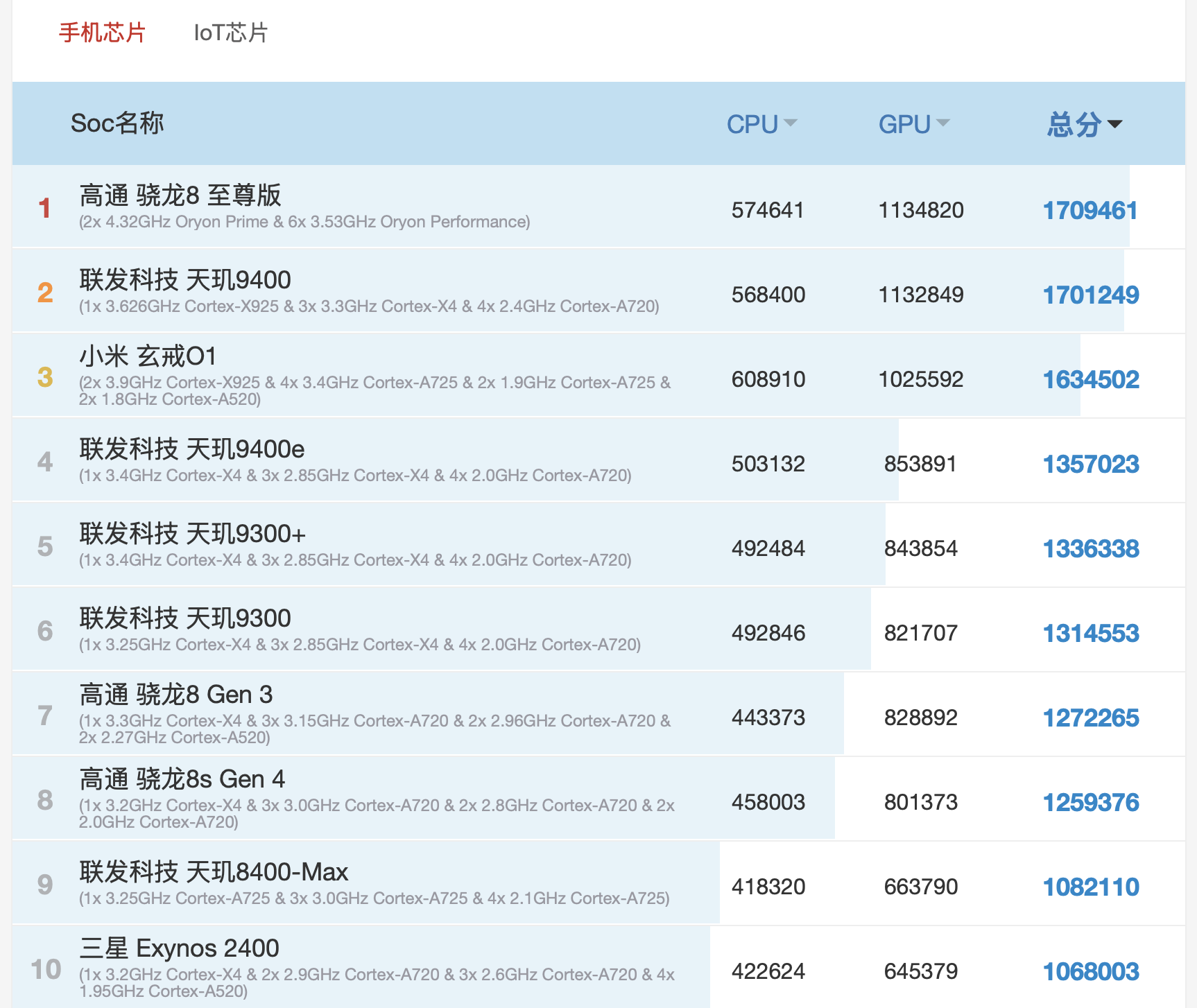The width and height of the screenshot is (1197, 1008).
Task: Select 联发科技 天玑9400 chip name
Action: 185,280
